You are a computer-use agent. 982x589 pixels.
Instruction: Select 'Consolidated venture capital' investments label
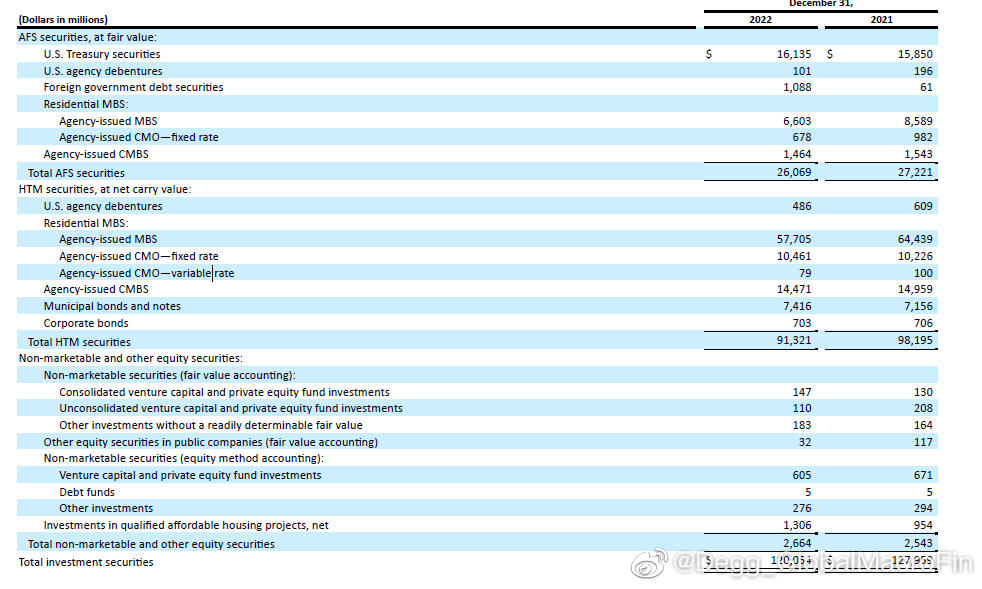pos(224,392)
